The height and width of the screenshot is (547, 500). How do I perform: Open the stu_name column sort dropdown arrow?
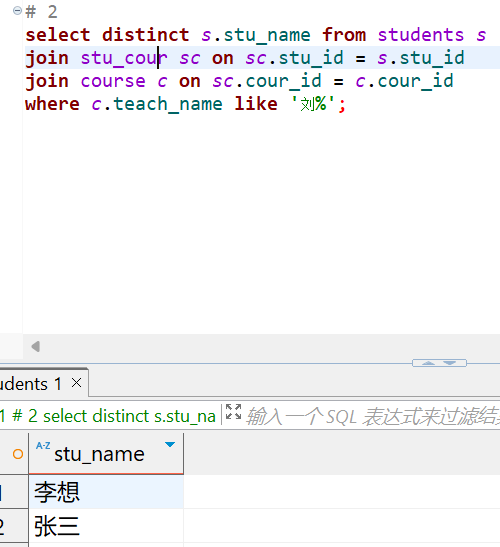tap(170, 444)
